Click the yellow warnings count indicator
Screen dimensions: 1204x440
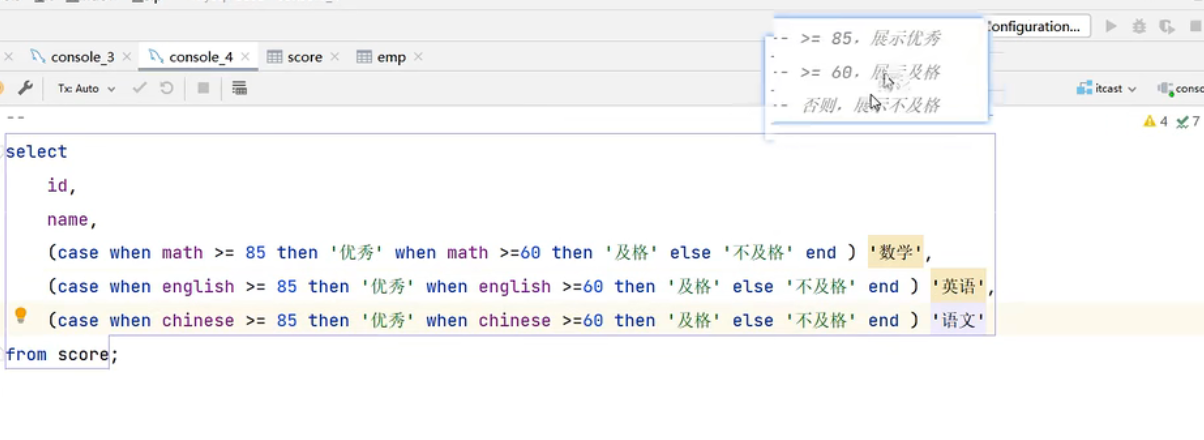(1155, 121)
